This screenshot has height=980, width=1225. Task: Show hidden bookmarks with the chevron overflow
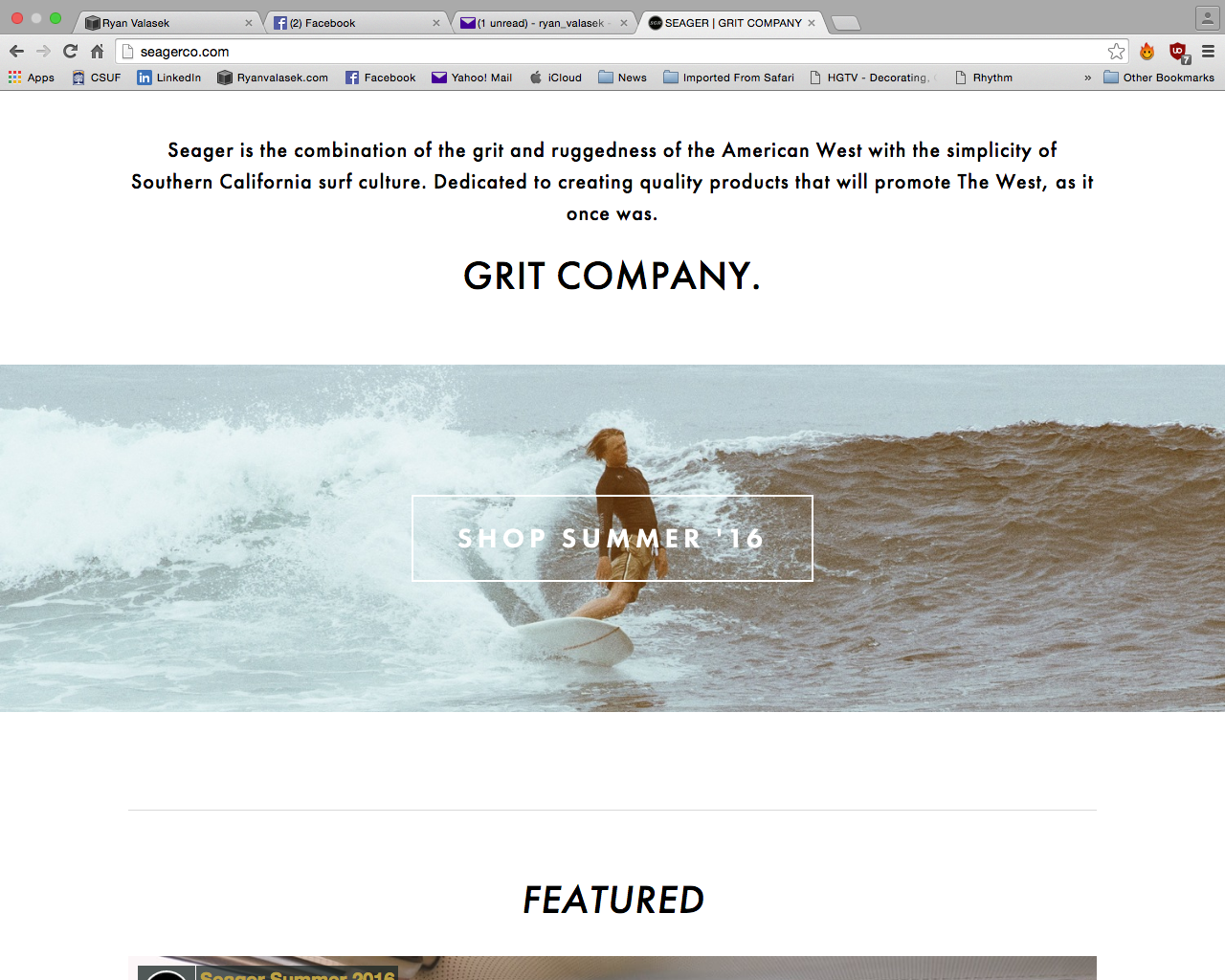click(1087, 78)
